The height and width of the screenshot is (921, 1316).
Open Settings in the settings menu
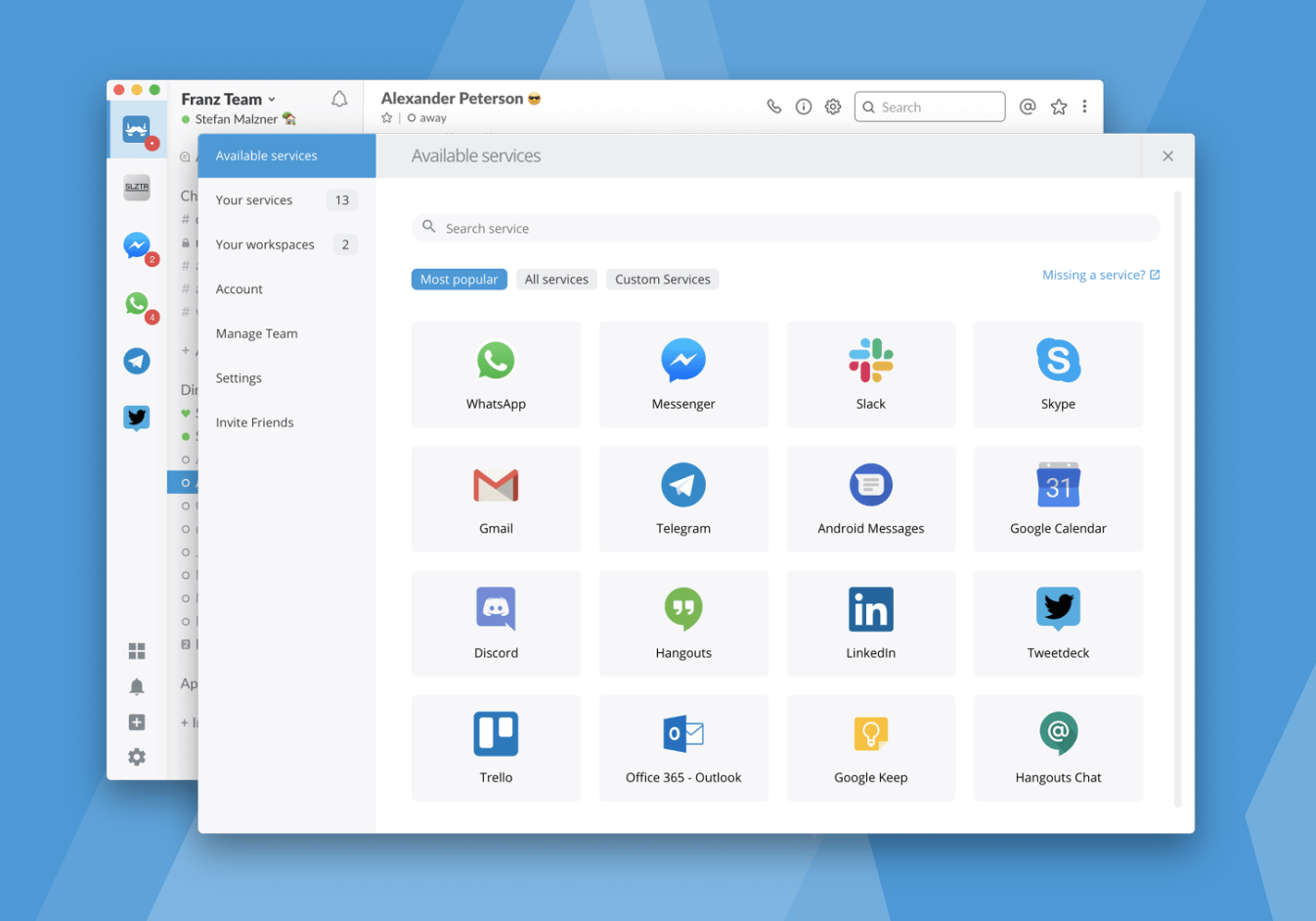[287, 378]
